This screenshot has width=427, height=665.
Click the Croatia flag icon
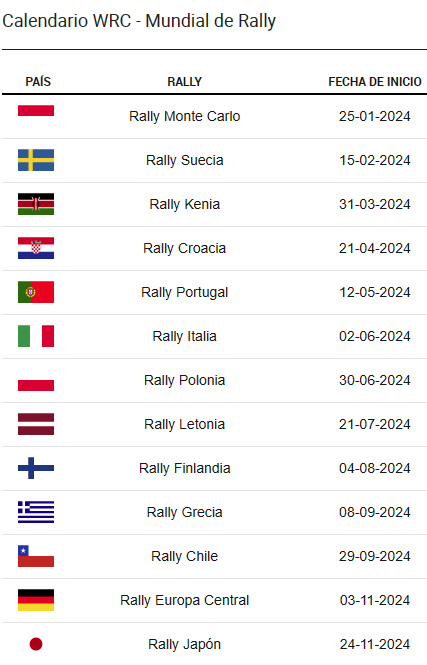coord(36,248)
